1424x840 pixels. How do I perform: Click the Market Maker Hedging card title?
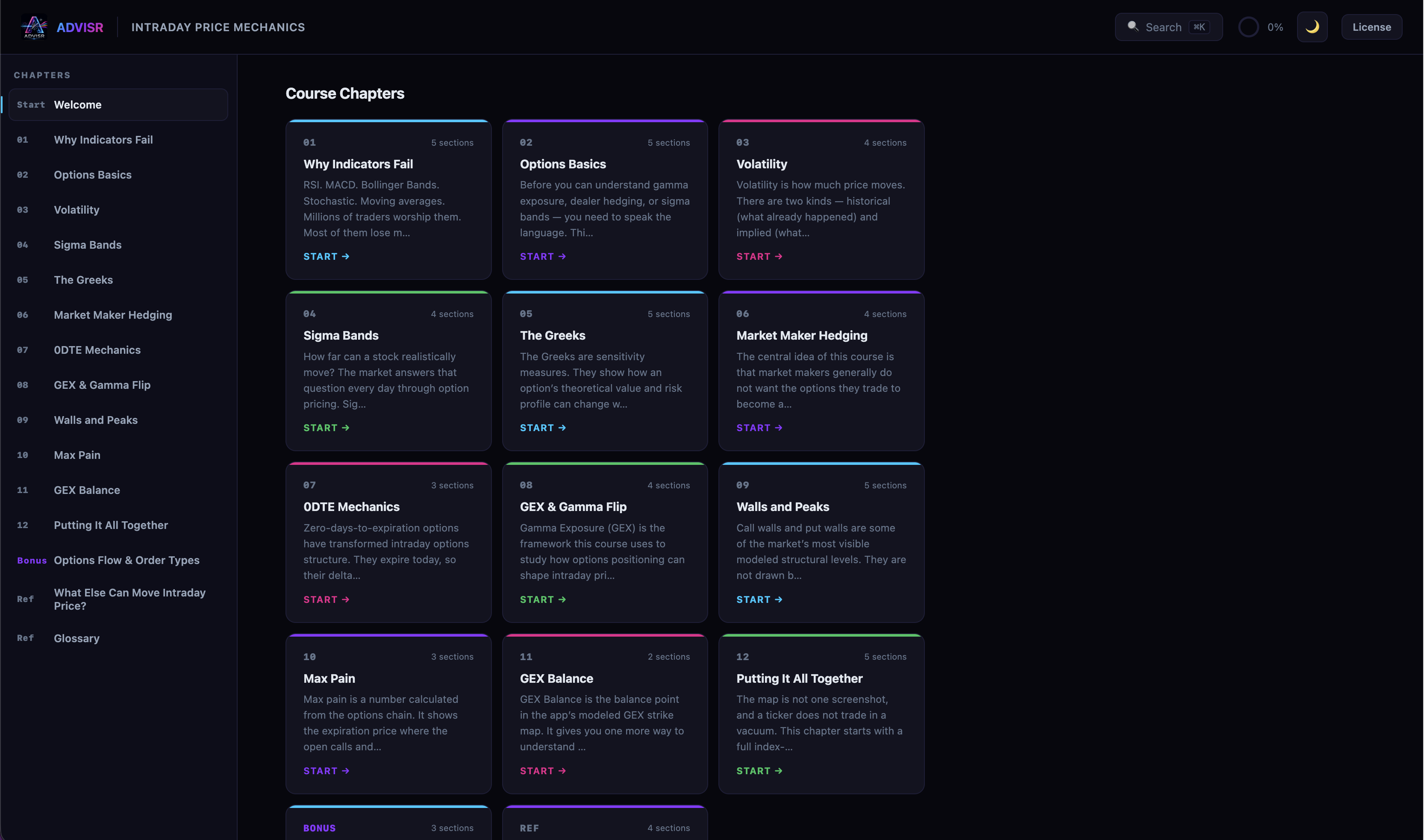(x=802, y=336)
